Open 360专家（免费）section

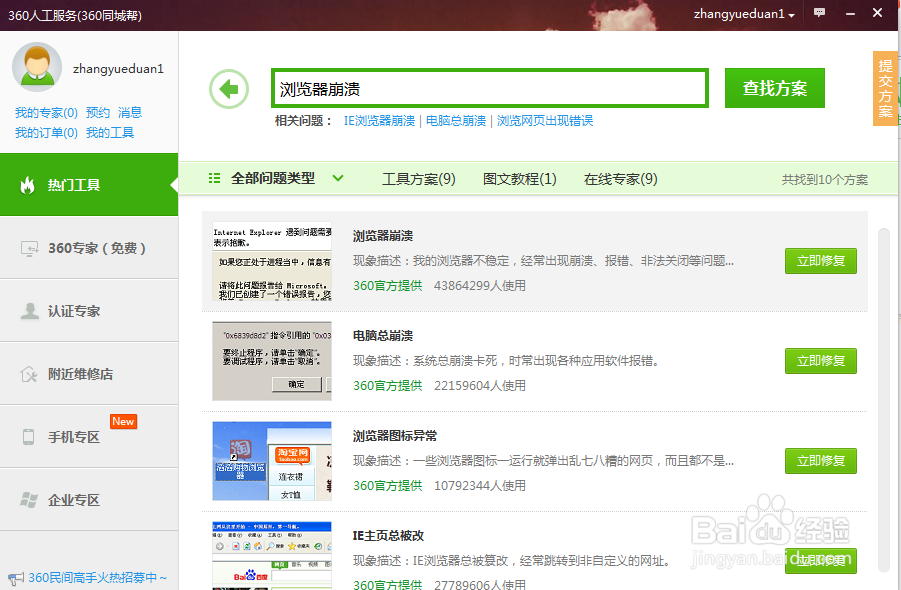coord(89,248)
